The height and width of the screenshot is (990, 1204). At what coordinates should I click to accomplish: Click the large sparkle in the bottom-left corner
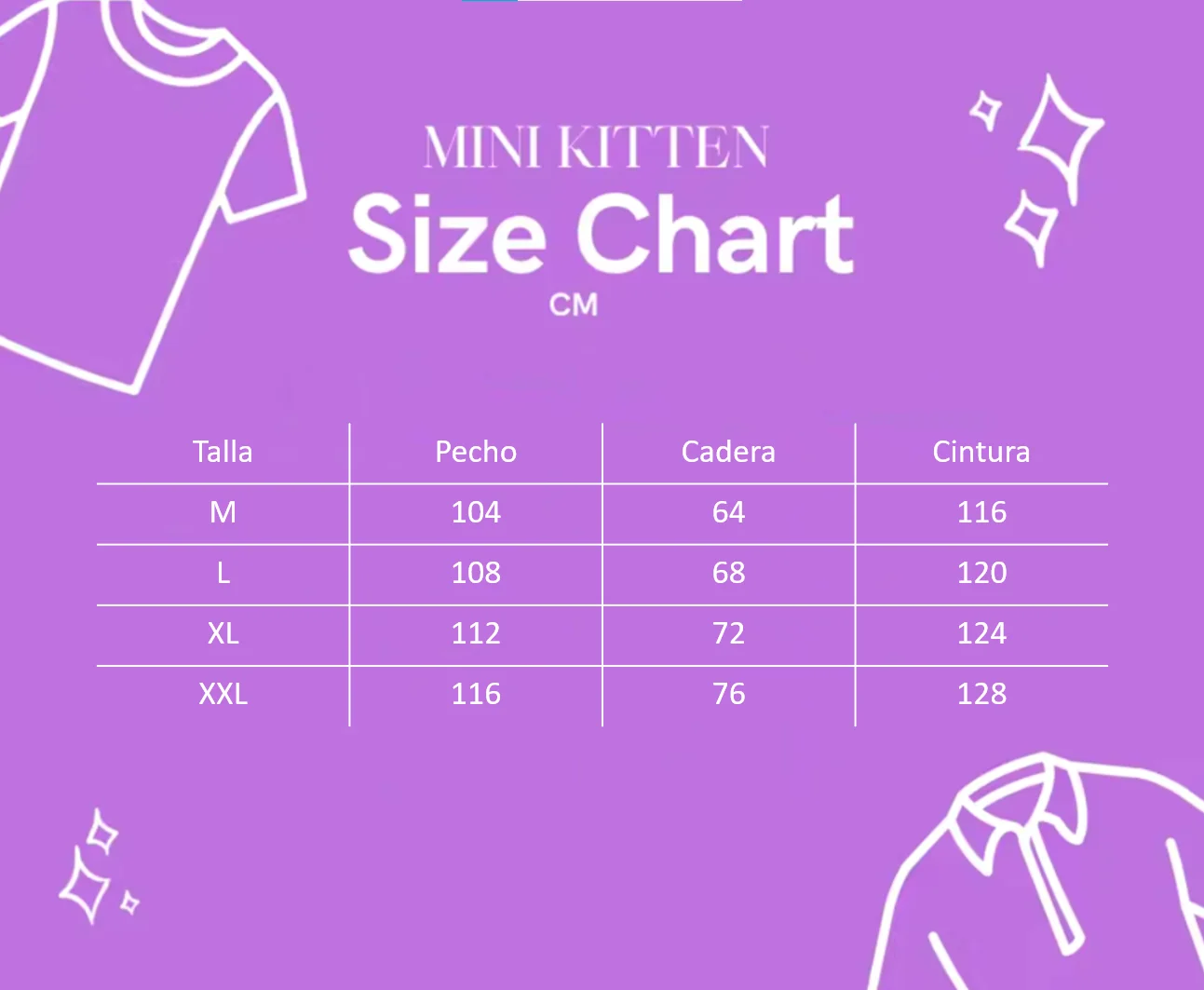tap(84, 888)
